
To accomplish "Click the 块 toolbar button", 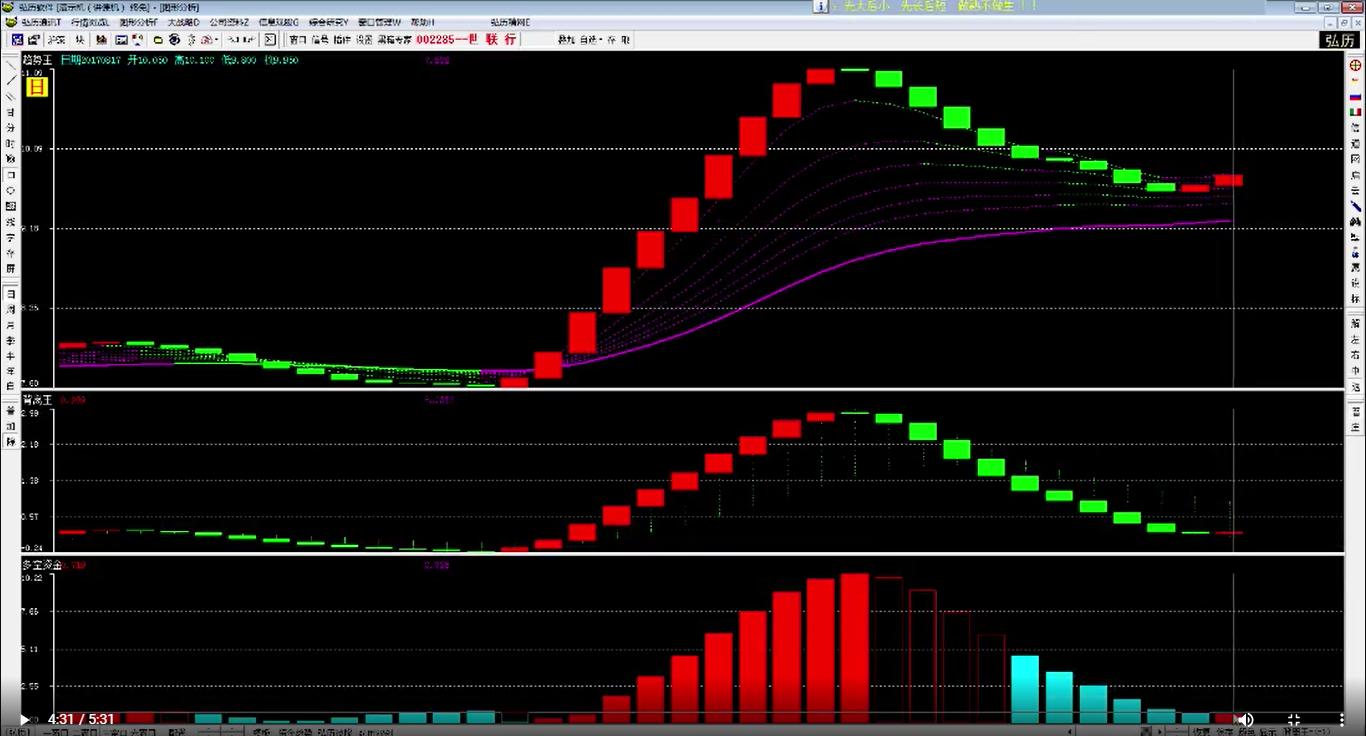I will (80, 40).
